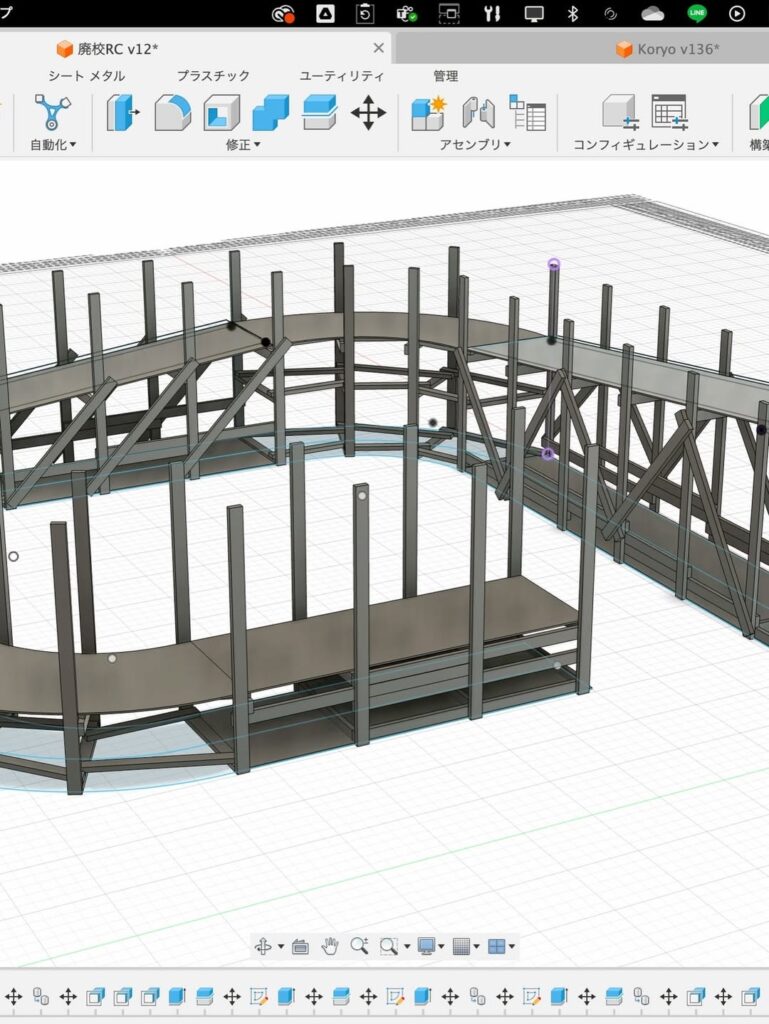The width and height of the screenshot is (769, 1024).
Task: Close the 廃校RC v12 document tab
Action: [x=378, y=48]
